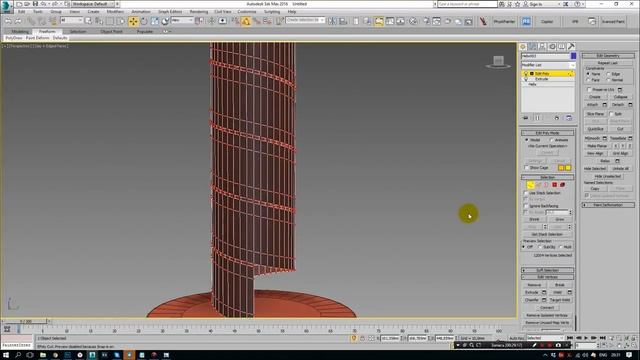Open the Workspace Default dropdown
This screenshot has width=640, height=360.
coord(93,4)
